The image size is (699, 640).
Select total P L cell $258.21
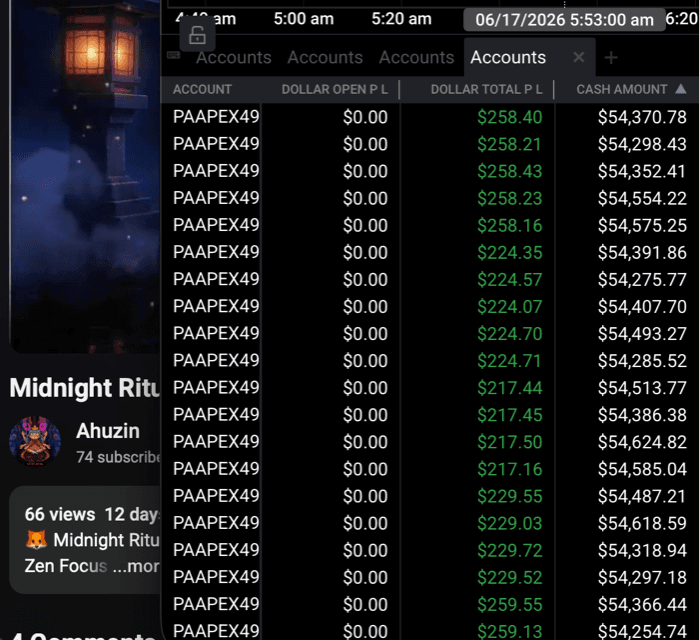[x=510, y=144]
